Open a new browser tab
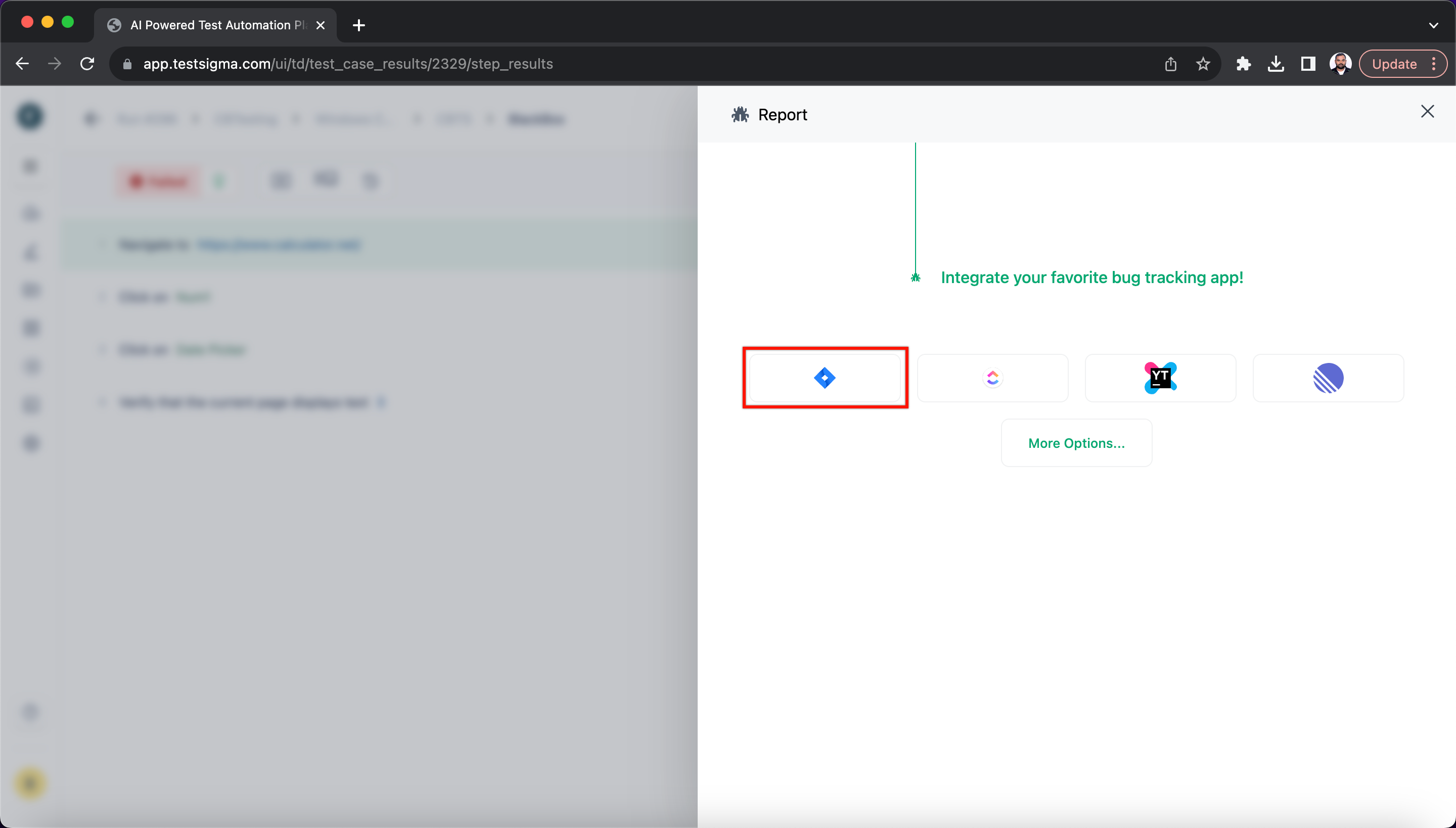Viewport: 1456px width, 828px height. [359, 25]
